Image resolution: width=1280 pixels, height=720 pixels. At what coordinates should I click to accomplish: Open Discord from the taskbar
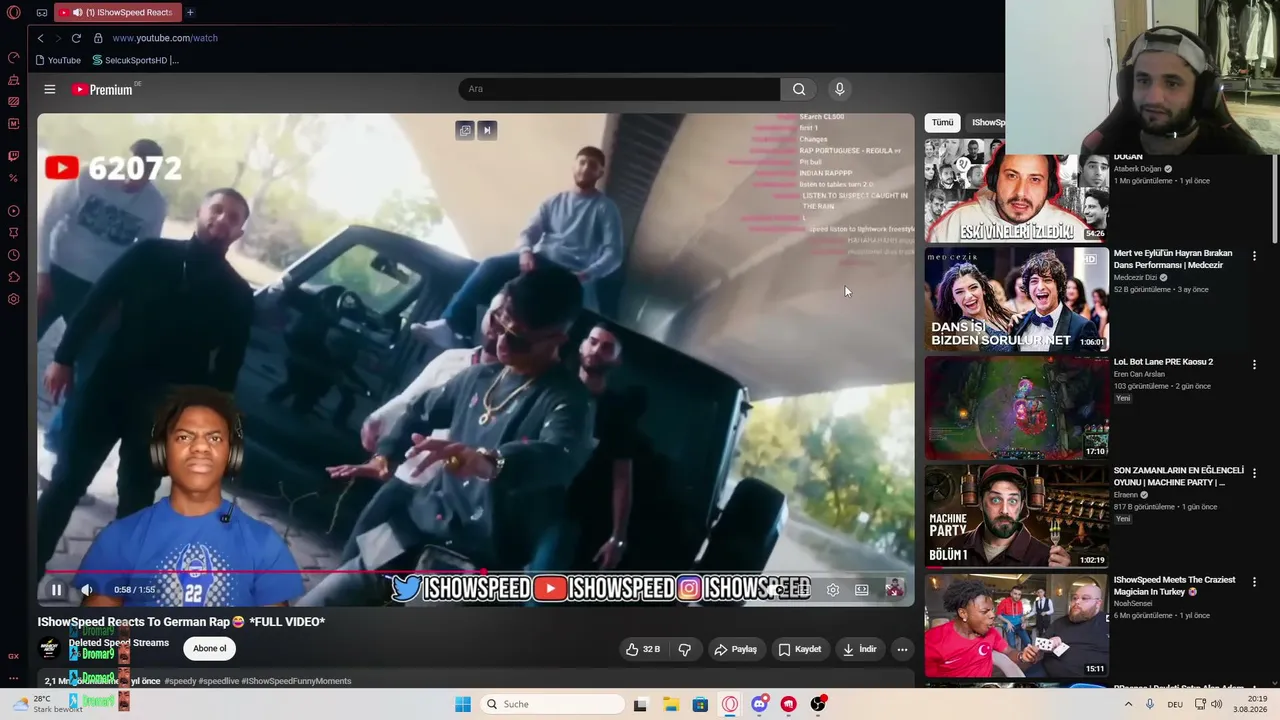click(759, 704)
